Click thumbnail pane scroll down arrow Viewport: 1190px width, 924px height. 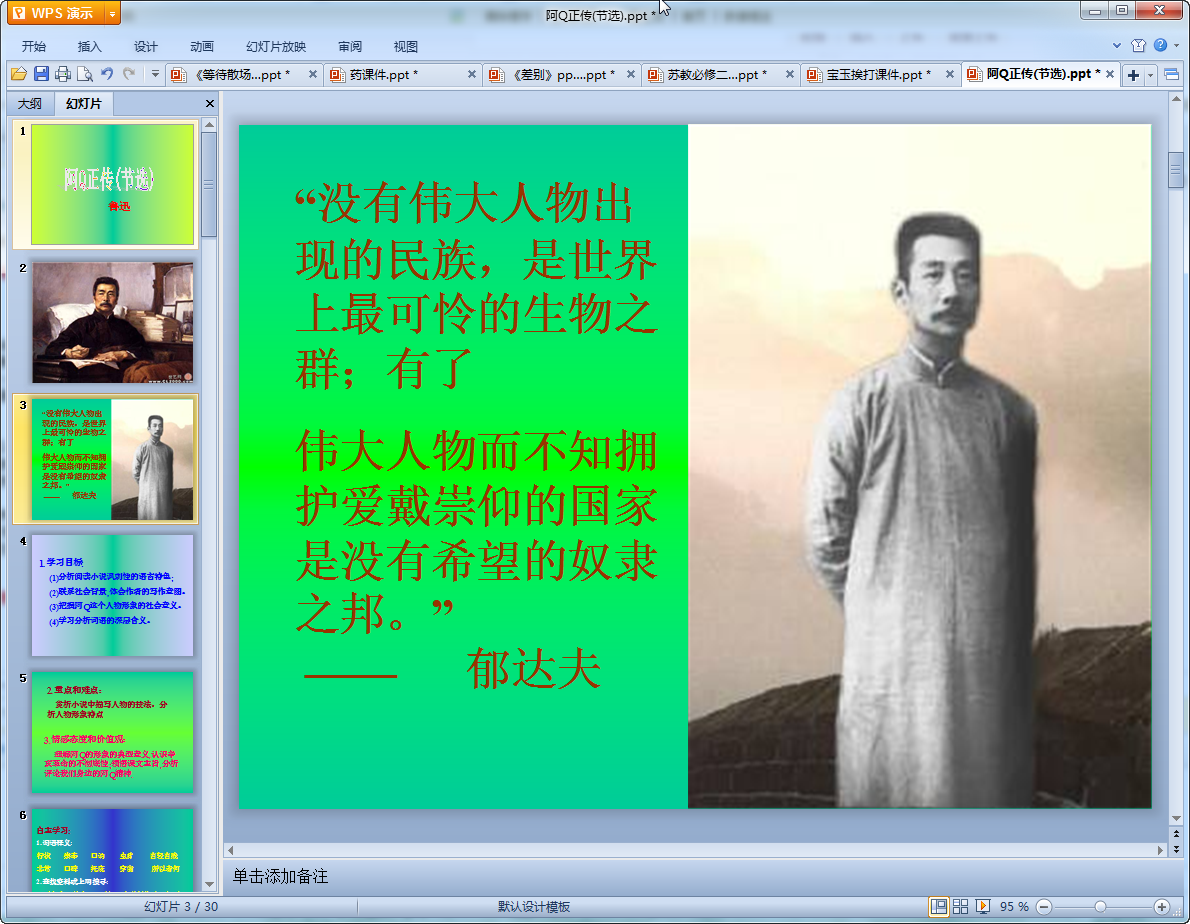(x=209, y=885)
